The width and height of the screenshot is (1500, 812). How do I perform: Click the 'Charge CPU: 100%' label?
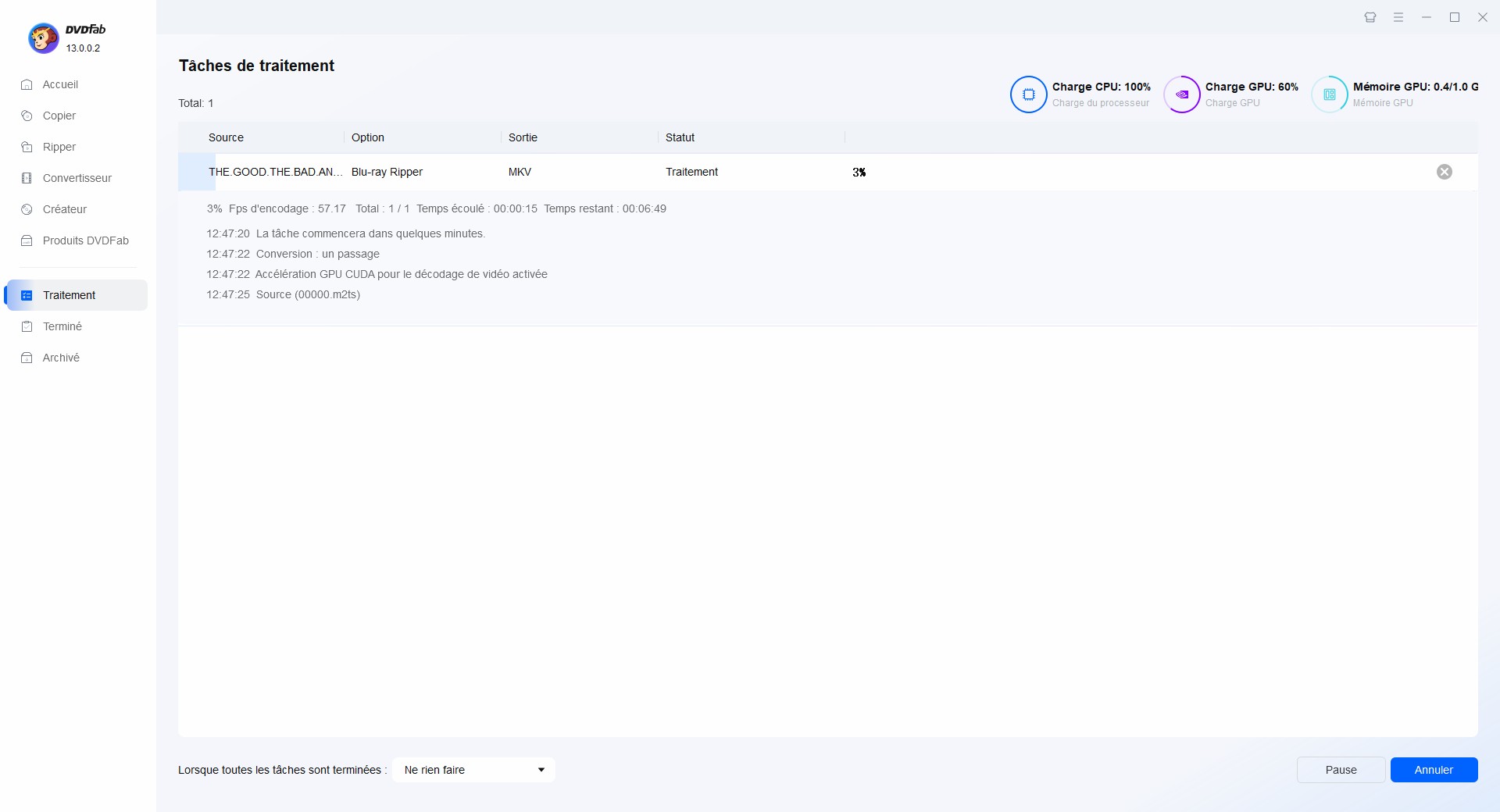point(1102,87)
